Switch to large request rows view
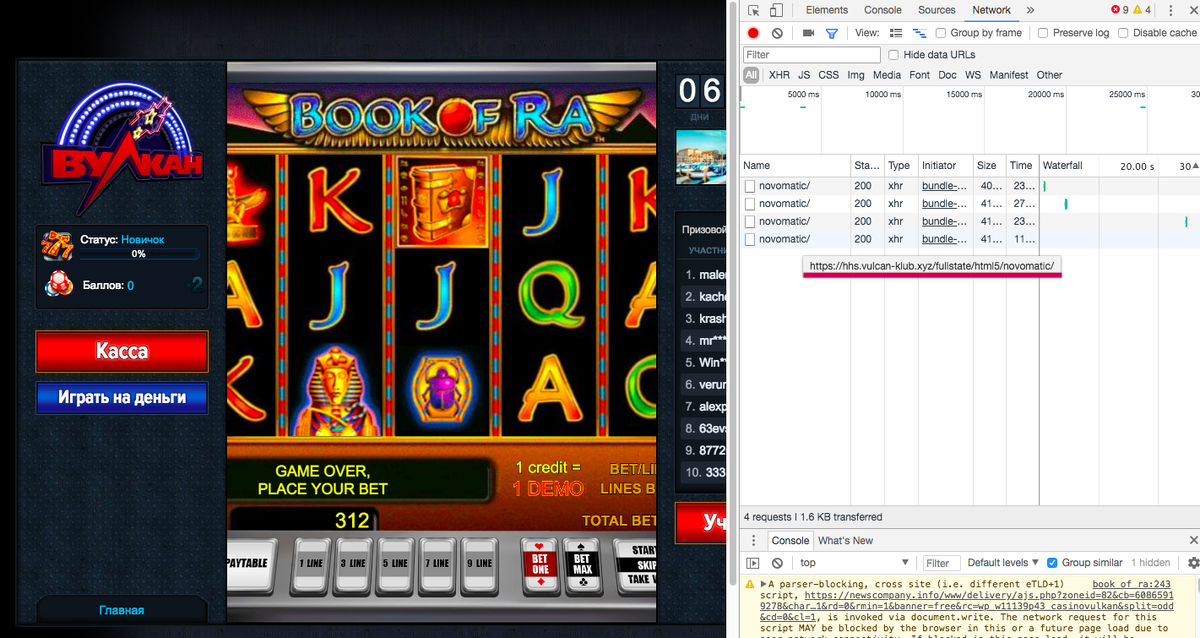 (896, 33)
